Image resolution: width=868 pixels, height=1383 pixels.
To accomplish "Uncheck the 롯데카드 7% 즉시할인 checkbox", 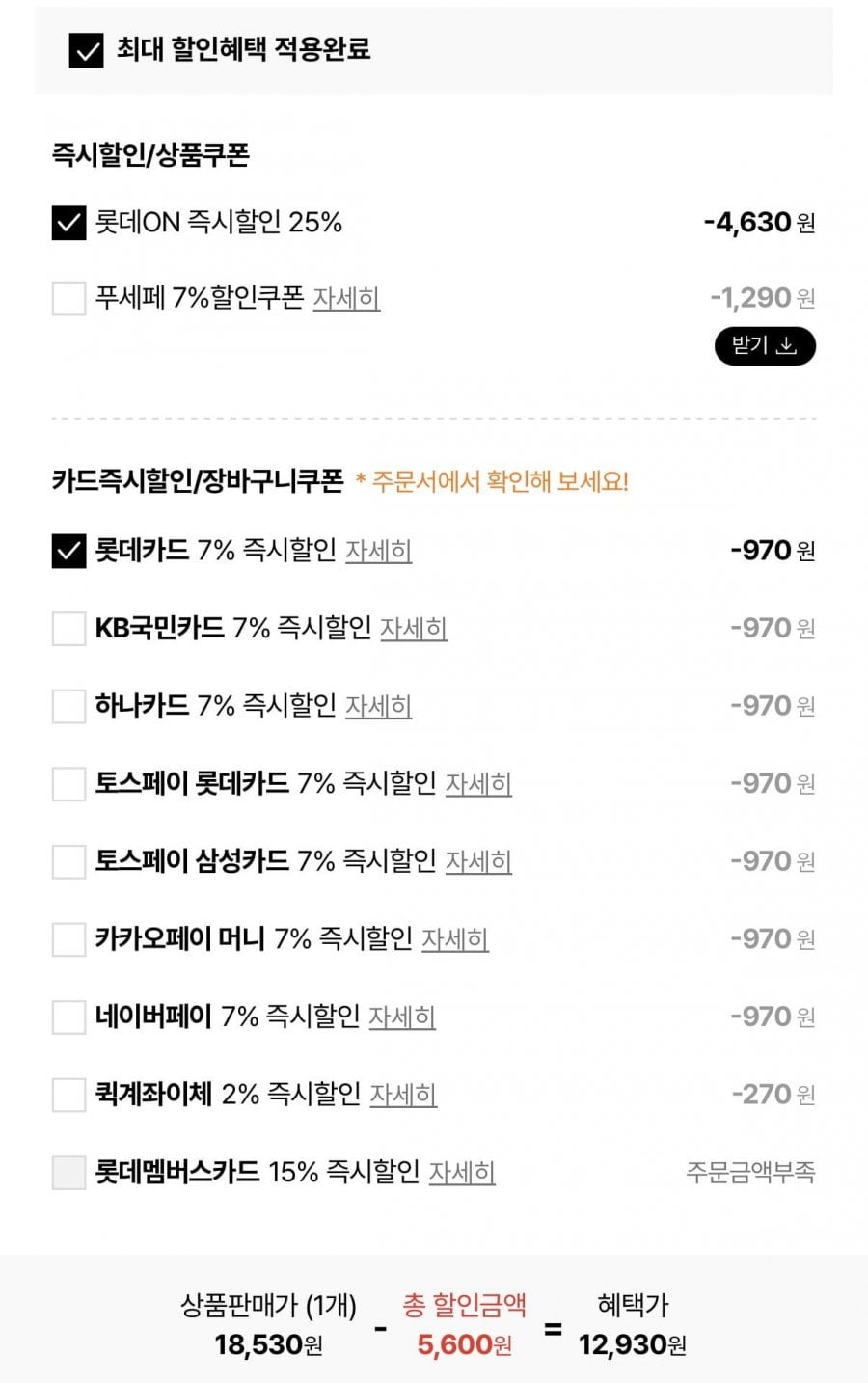I will 68,551.
